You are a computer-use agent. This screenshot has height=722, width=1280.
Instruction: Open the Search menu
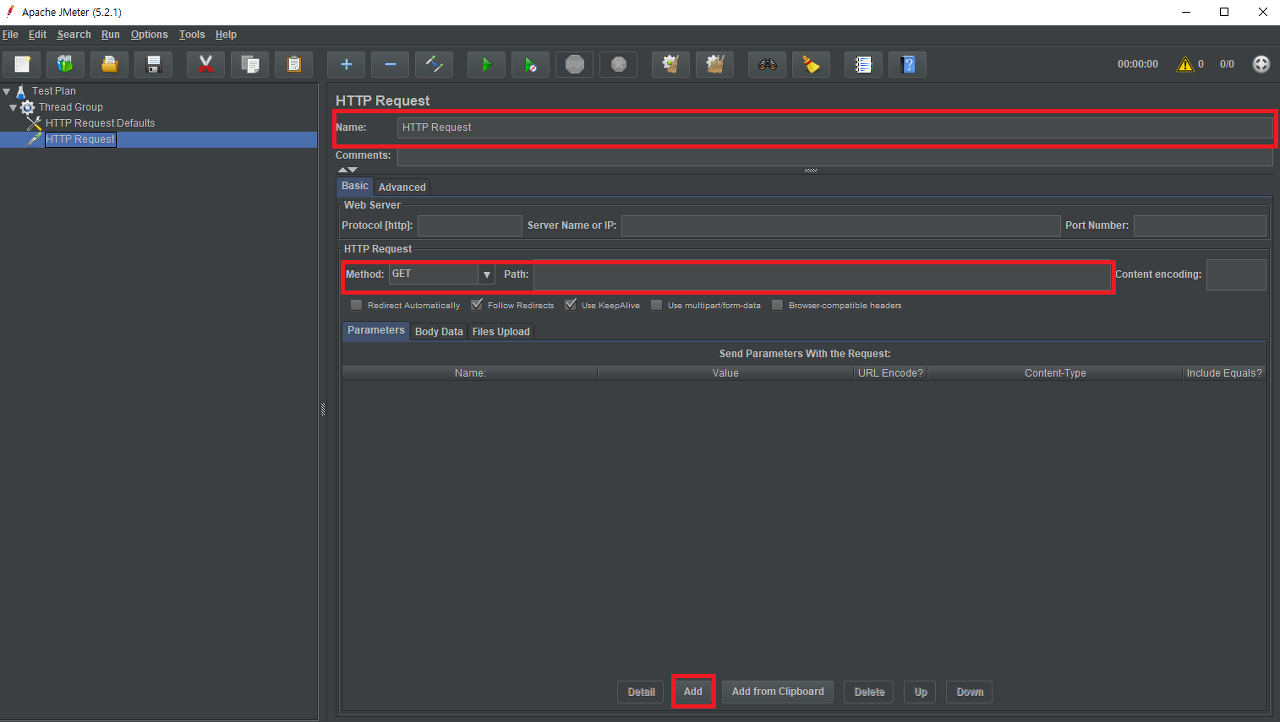[74, 34]
